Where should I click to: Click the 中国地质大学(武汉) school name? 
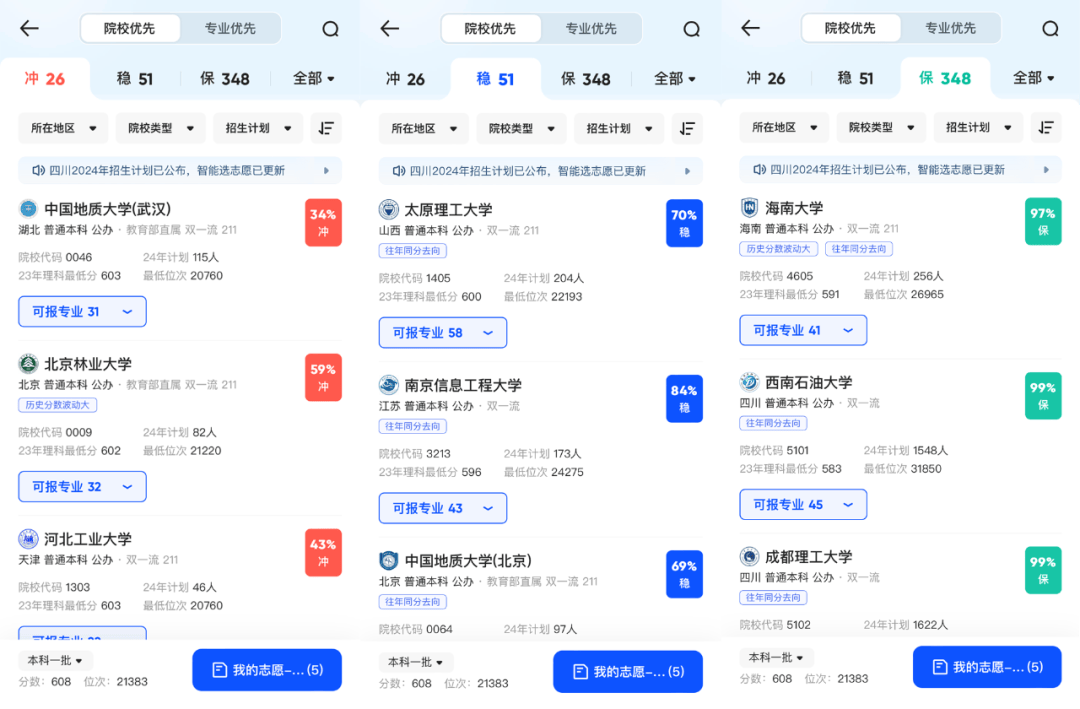click(107, 209)
